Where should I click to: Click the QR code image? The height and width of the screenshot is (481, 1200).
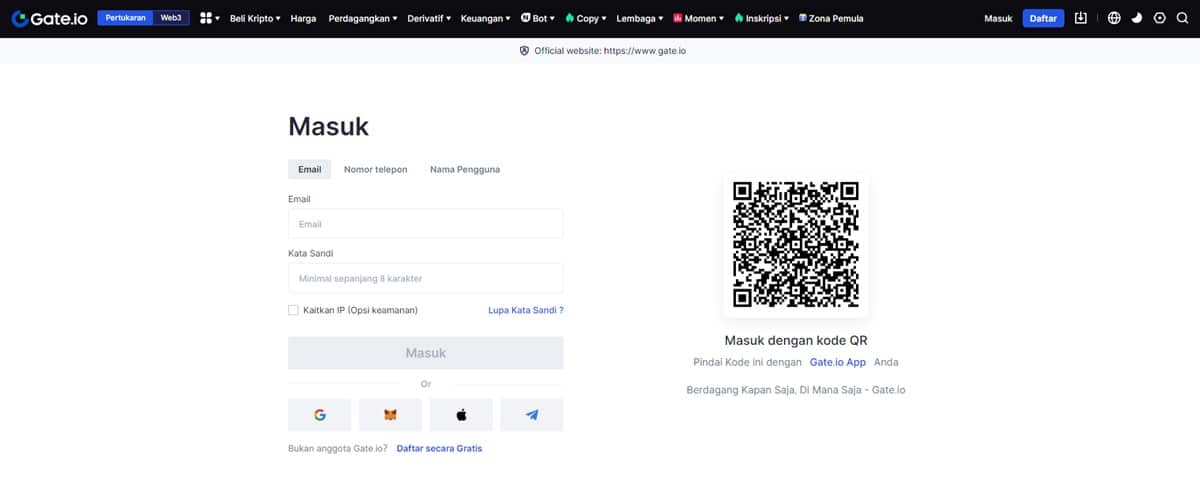(795, 245)
